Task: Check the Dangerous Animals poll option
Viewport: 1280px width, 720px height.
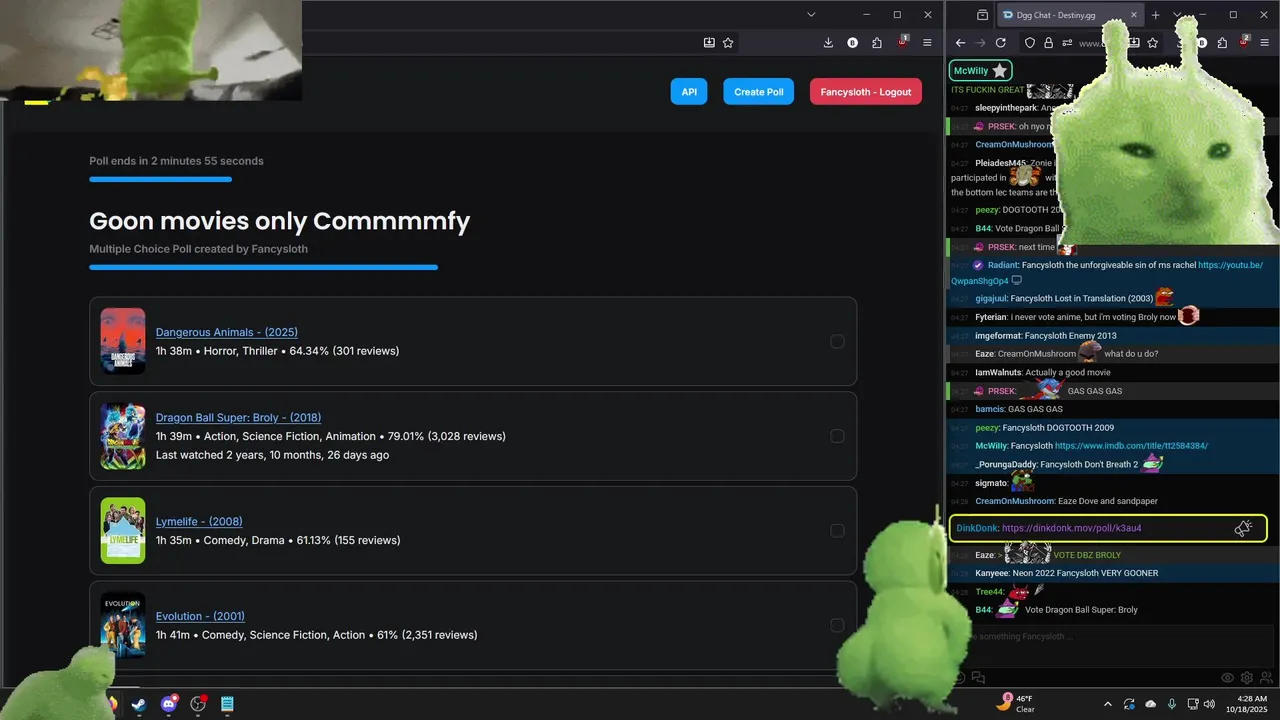Action: [837, 341]
